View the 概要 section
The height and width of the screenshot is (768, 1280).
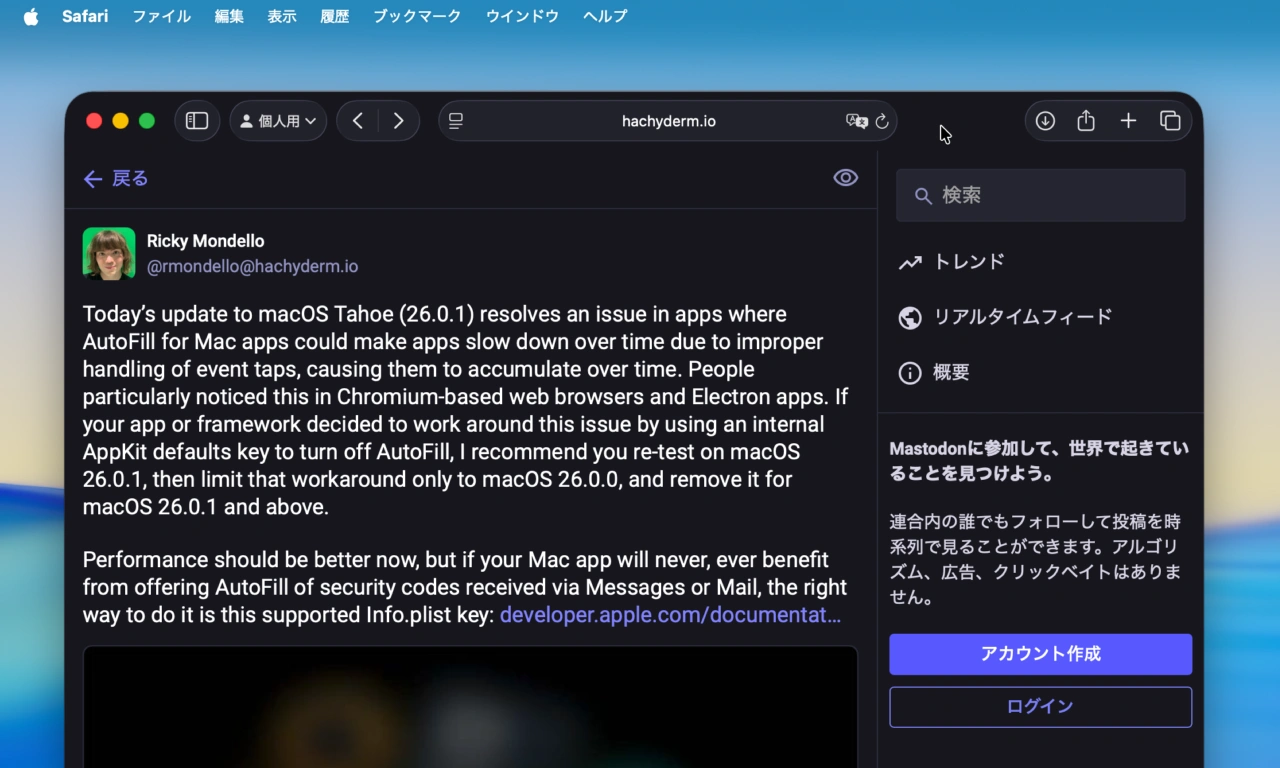(x=951, y=372)
